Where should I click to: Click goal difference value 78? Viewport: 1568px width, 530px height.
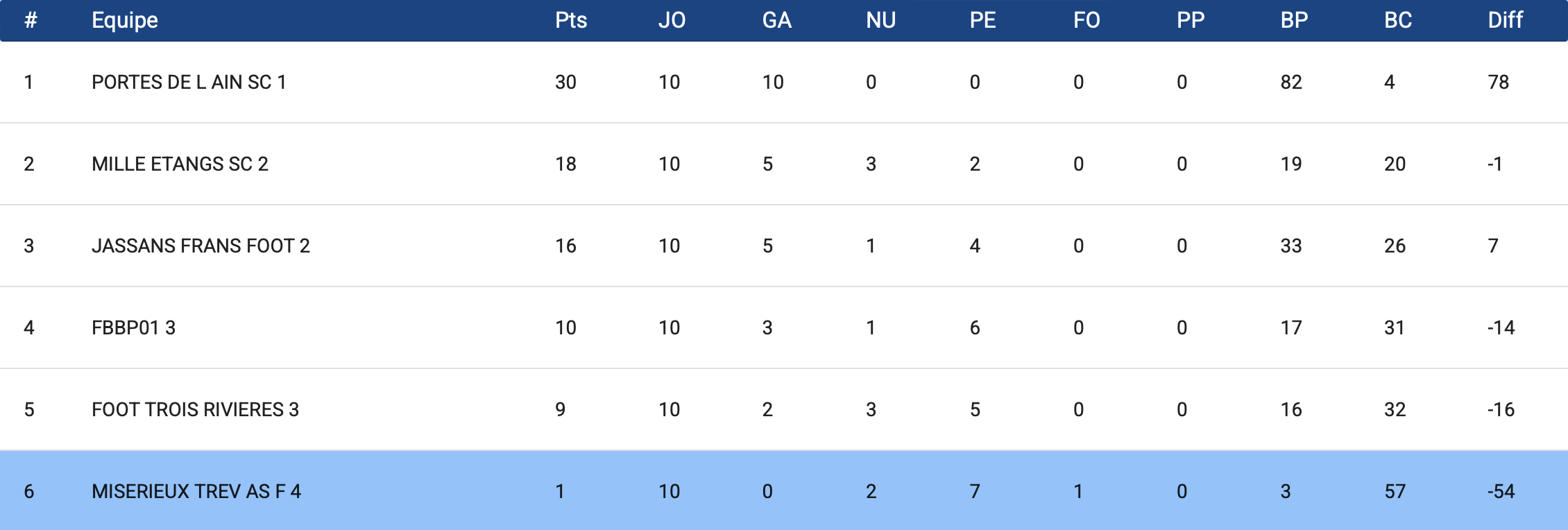[x=1498, y=82]
